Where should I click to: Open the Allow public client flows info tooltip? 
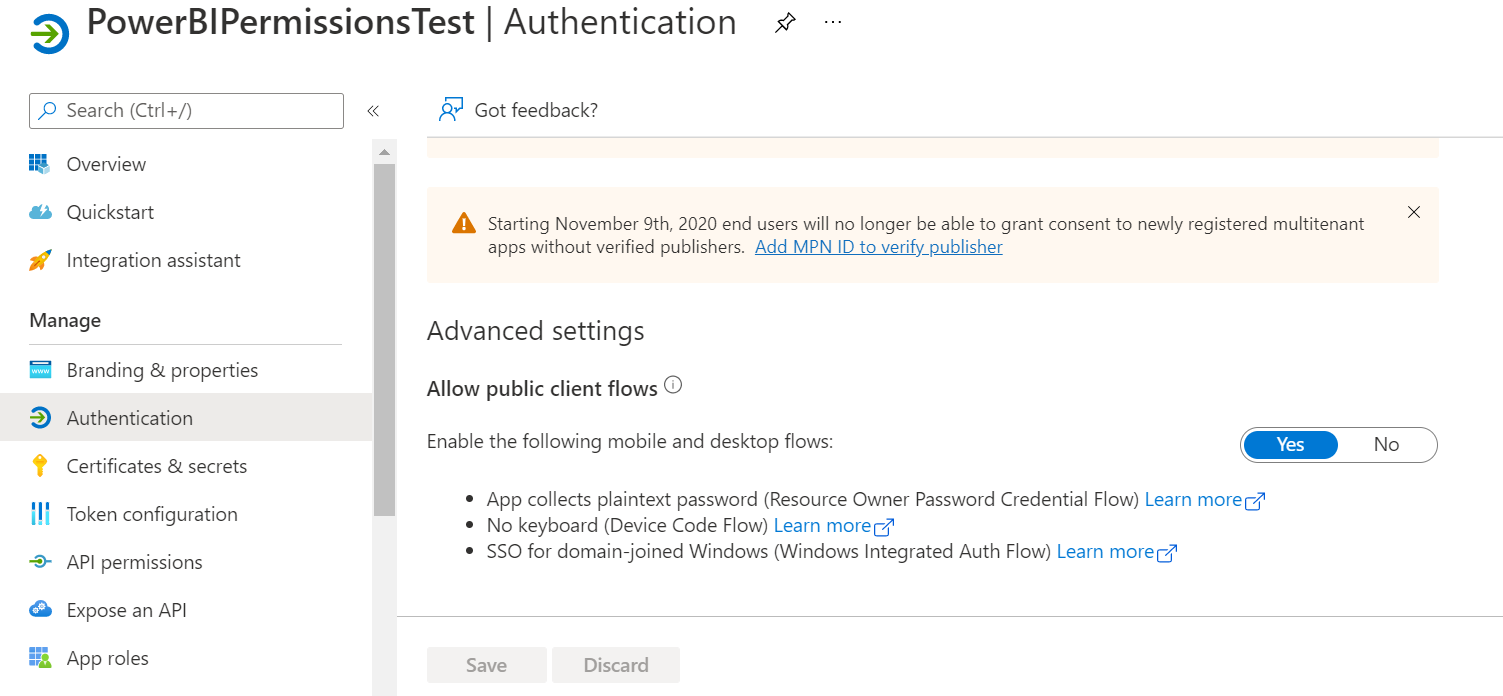click(672, 384)
